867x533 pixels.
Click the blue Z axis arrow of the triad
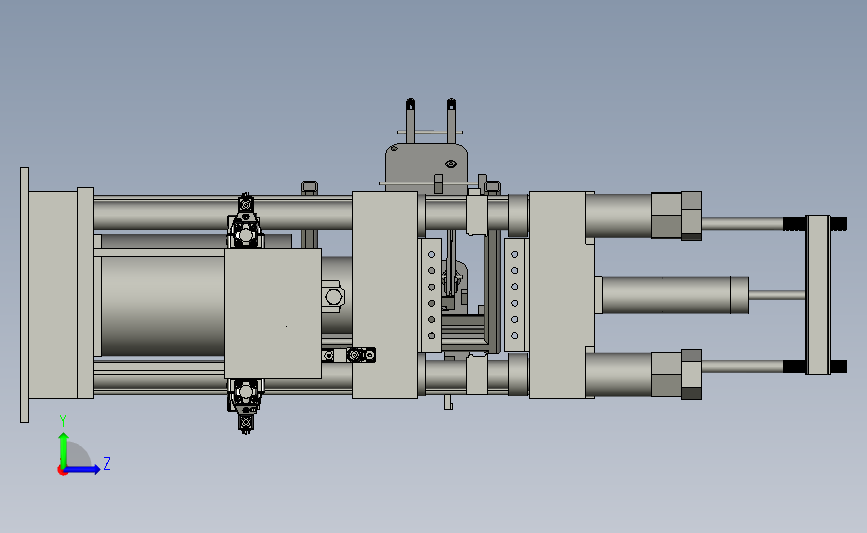[83, 470]
